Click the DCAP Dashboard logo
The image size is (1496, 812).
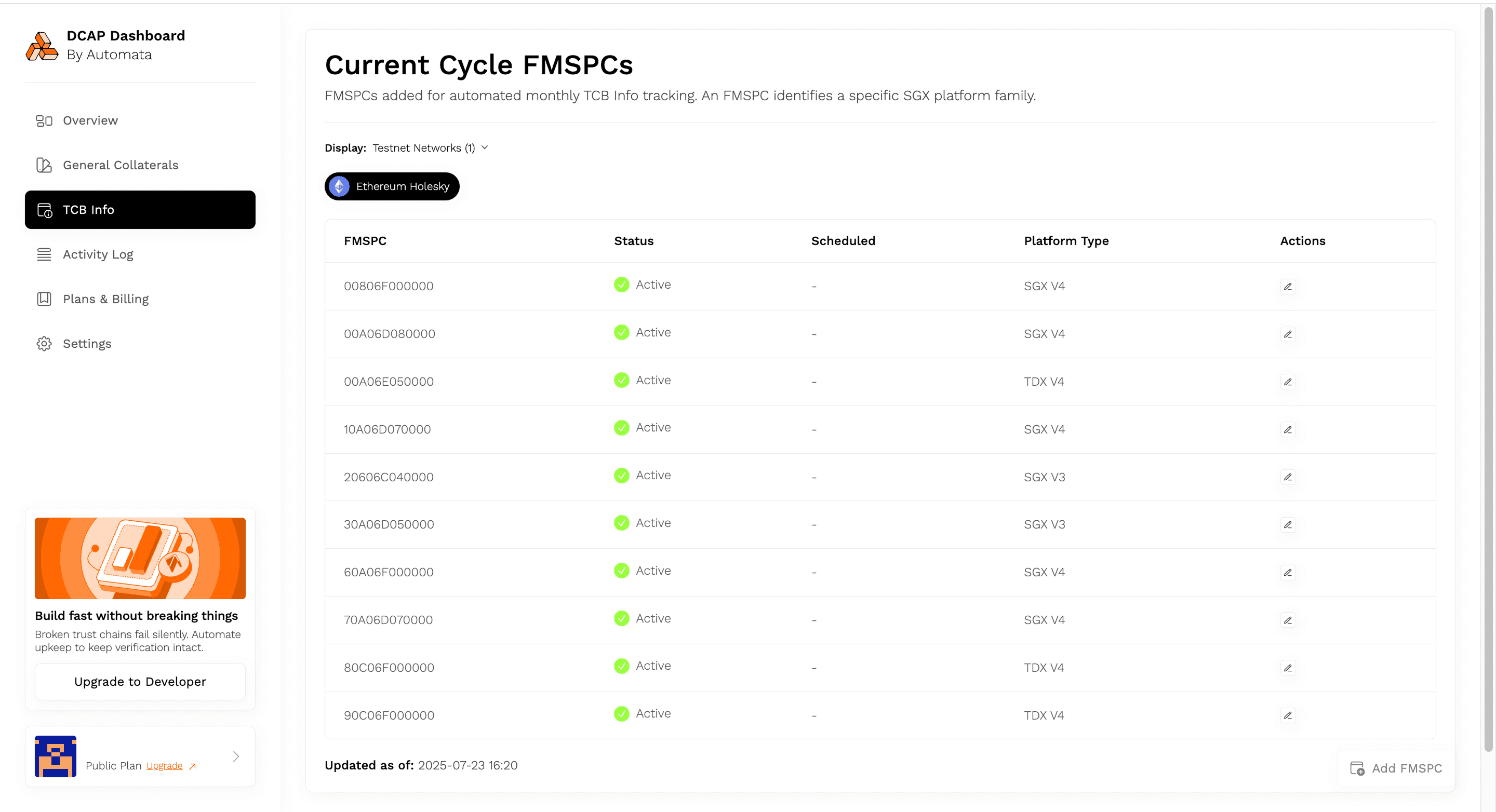pos(42,46)
